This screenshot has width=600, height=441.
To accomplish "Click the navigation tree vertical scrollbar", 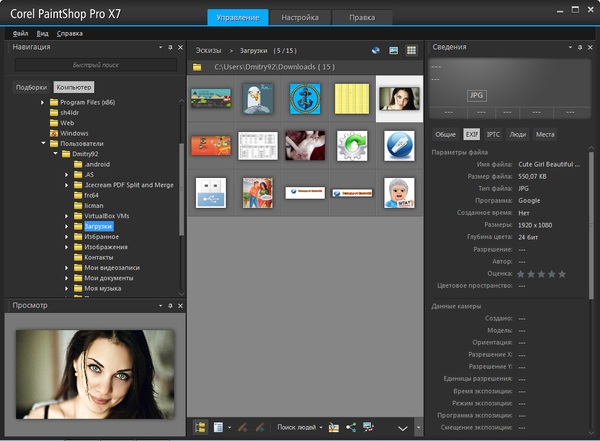I will [x=181, y=190].
